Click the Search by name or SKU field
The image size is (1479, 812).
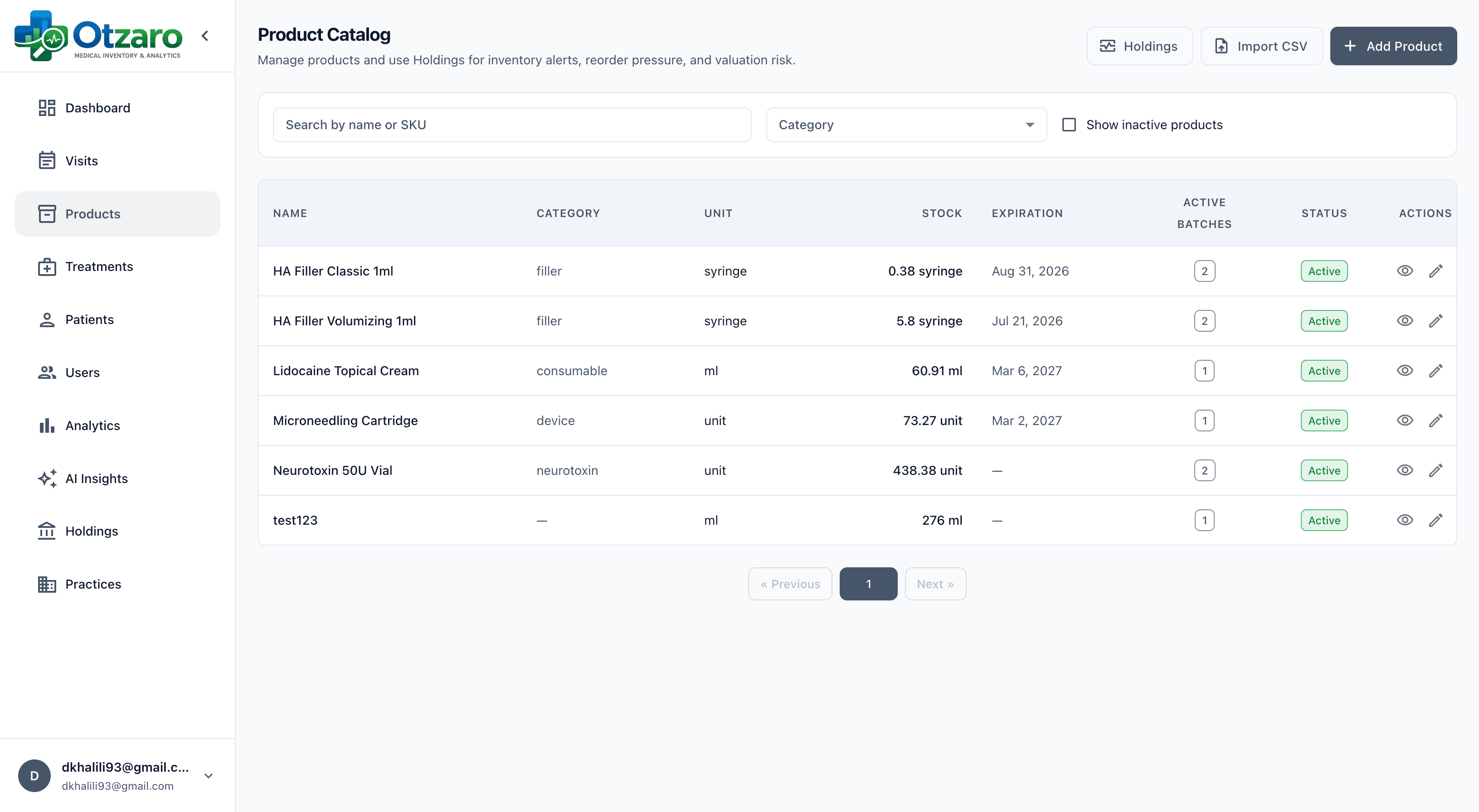[511, 125]
